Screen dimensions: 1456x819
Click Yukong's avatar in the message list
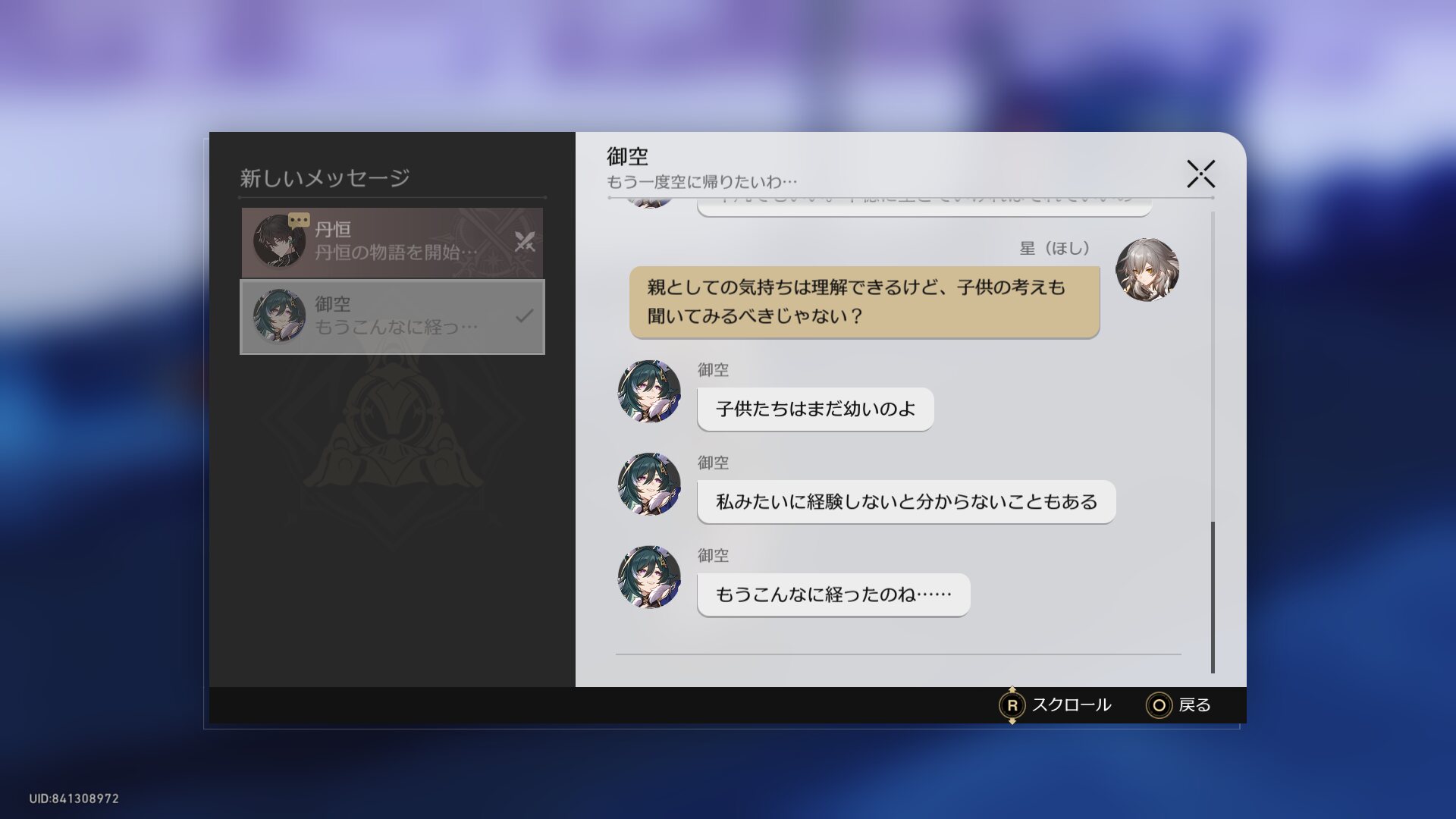[278, 316]
